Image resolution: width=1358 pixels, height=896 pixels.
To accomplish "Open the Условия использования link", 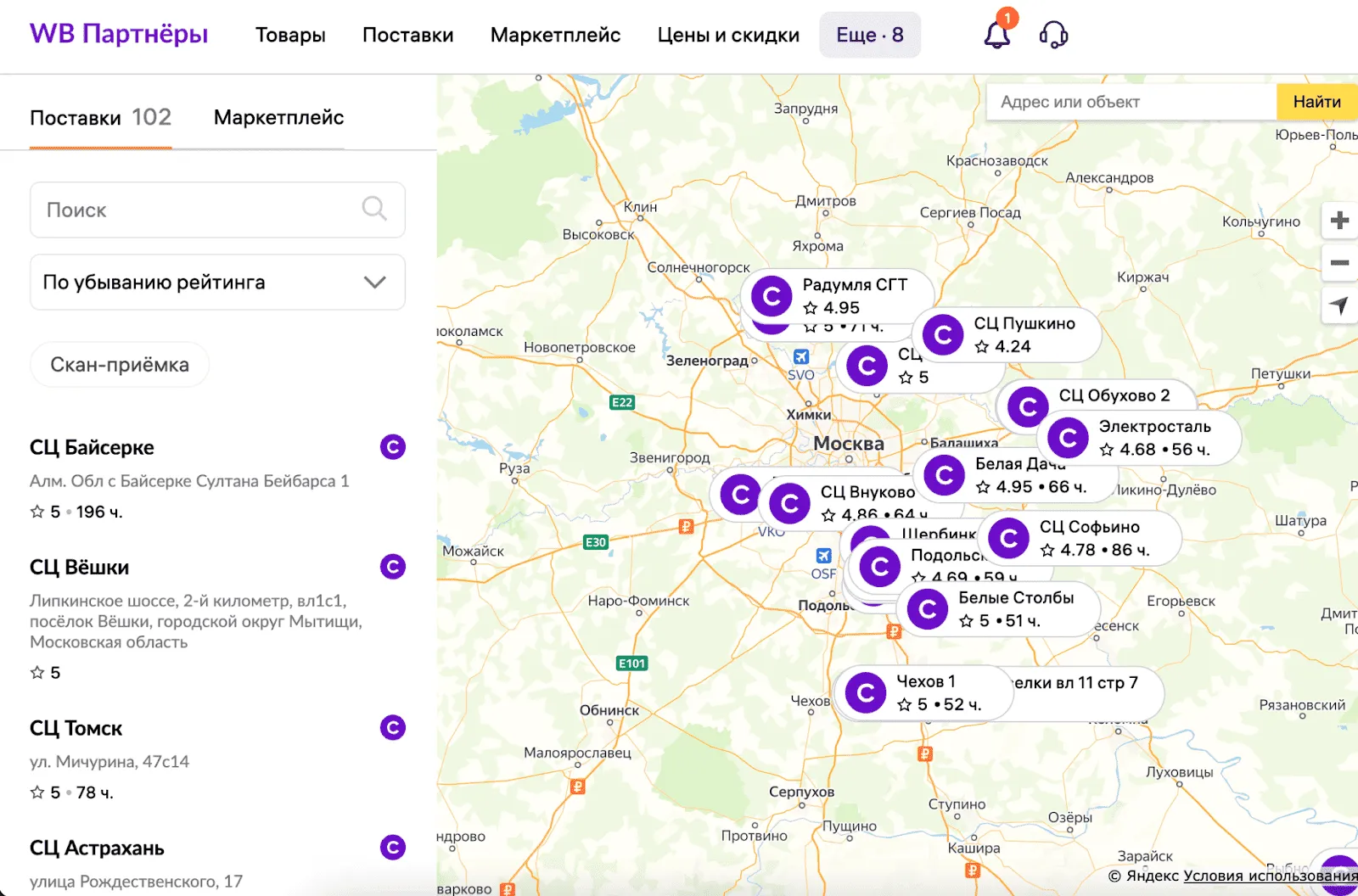I will click(x=1270, y=876).
